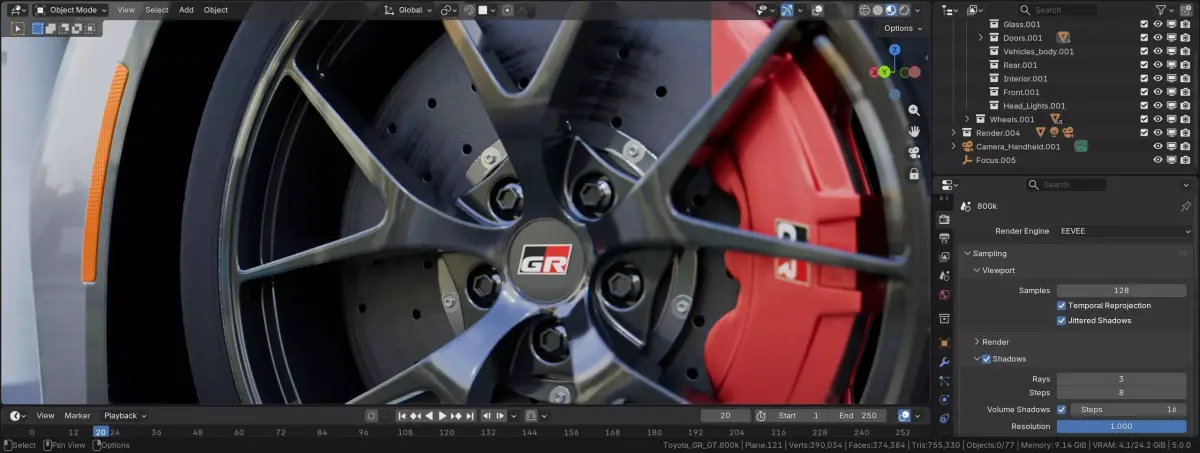
Task: Open the Add menu
Action: pyautogui.click(x=186, y=10)
